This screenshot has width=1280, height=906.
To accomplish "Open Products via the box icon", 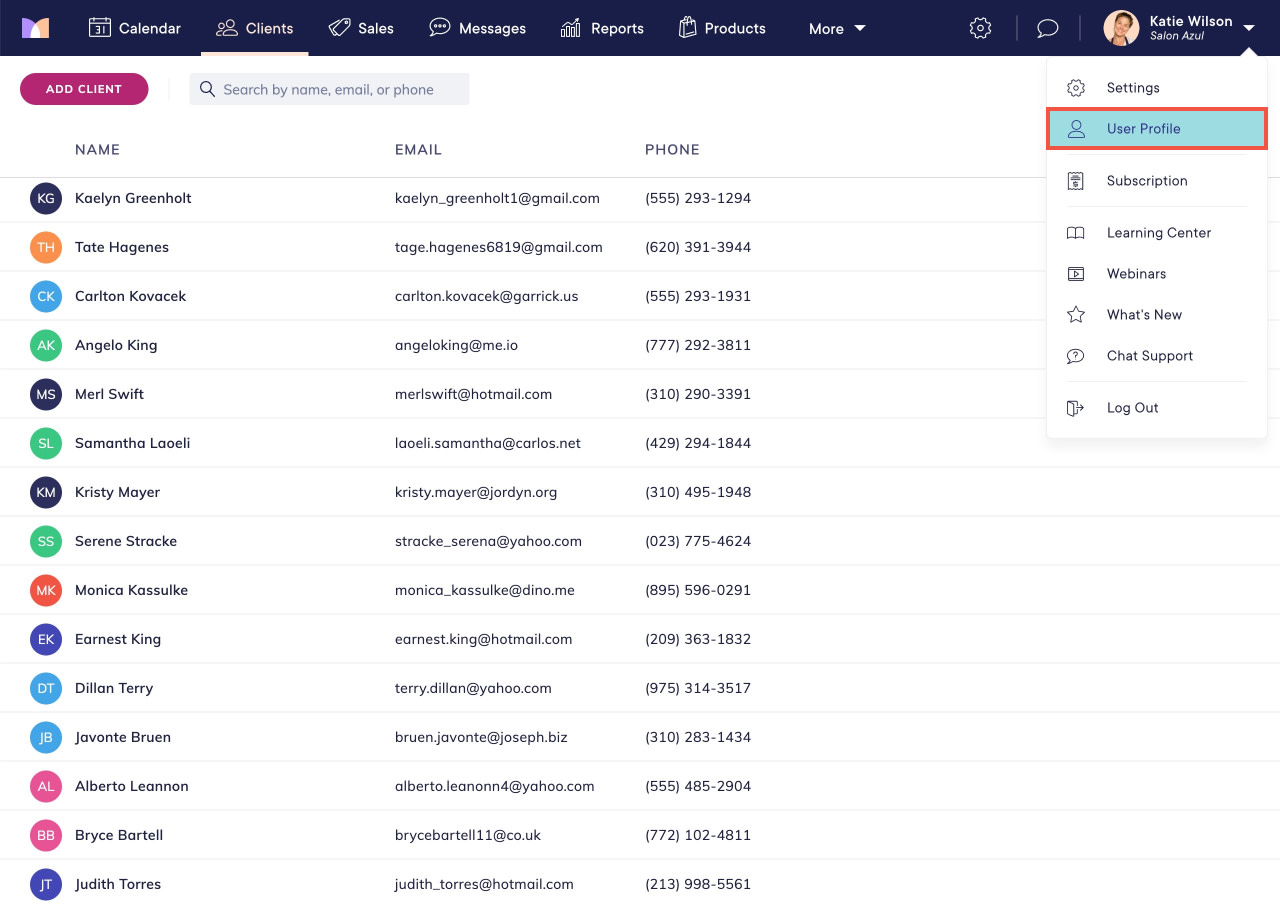I will (687, 28).
